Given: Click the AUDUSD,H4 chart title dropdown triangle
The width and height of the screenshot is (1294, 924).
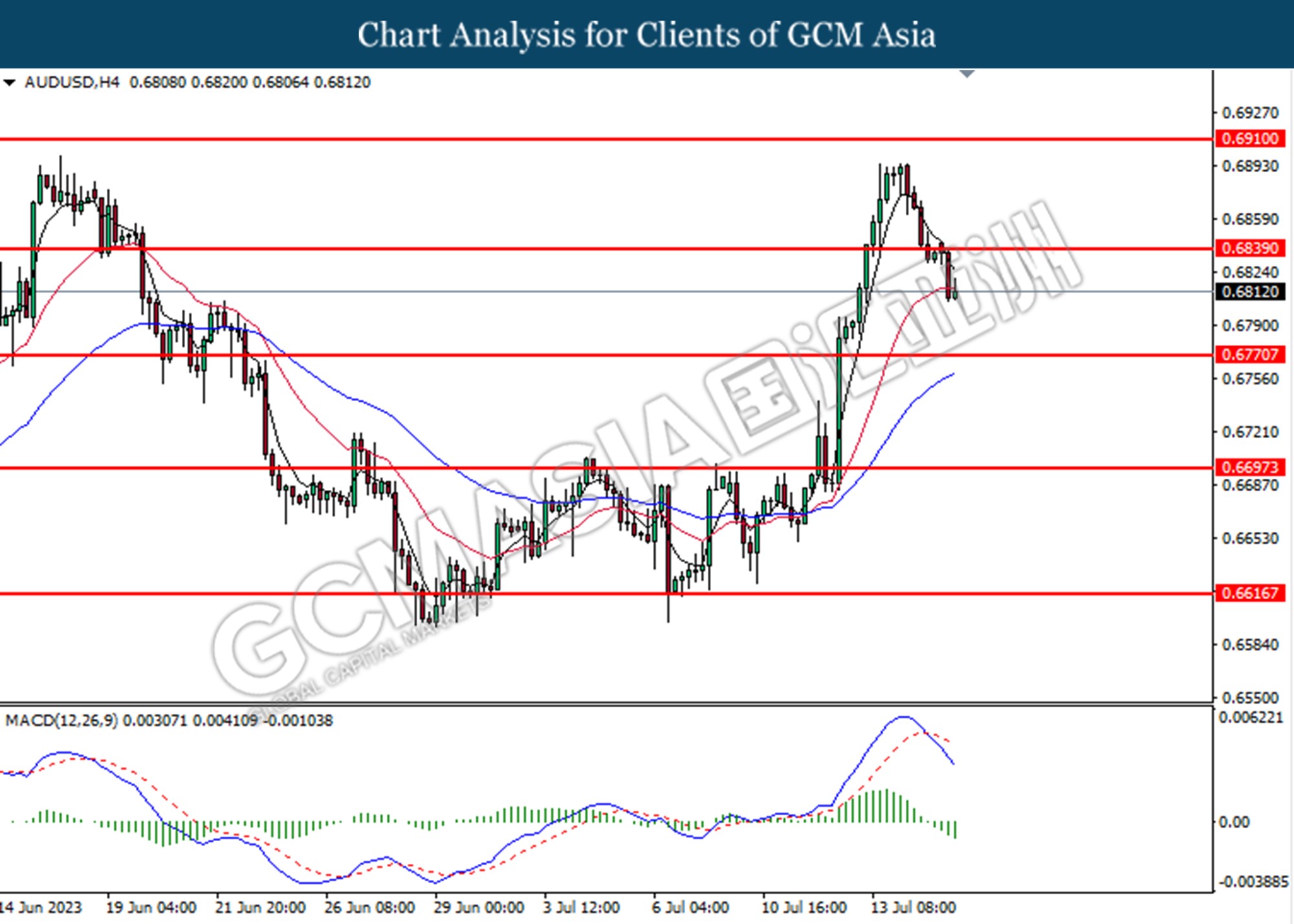Looking at the screenshot, I should pos(9,83).
